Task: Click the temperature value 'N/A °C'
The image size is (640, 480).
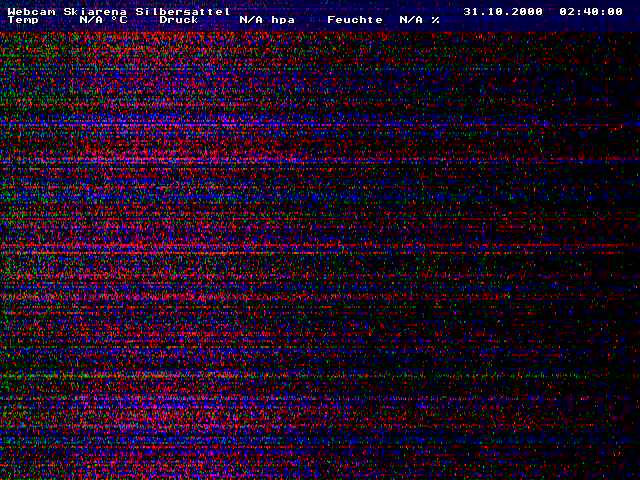Action: tap(103, 20)
